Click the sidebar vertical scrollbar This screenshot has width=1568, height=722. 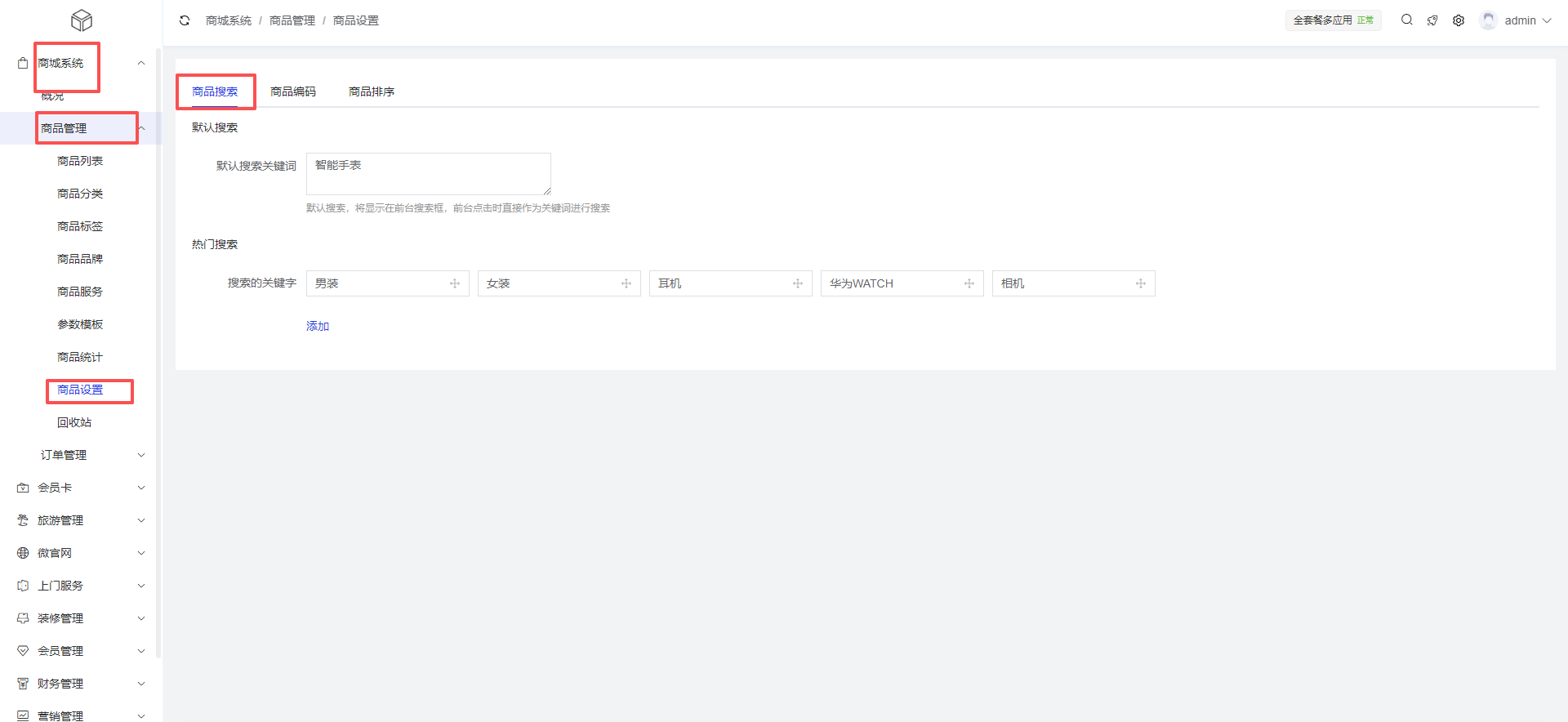(158, 353)
